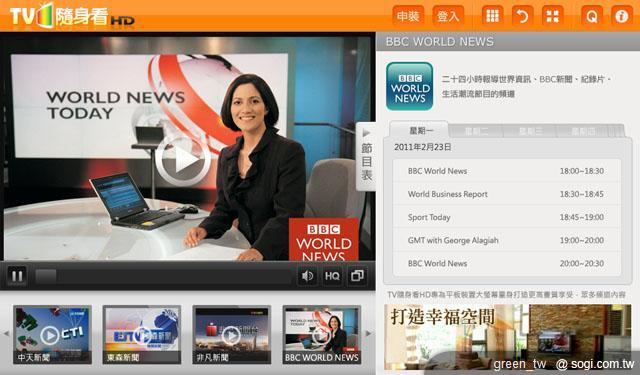Viewport: 640px width, 375px height.
Task: Collapse the 節目表 program schedule panel
Action: click(x=366, y=156)
